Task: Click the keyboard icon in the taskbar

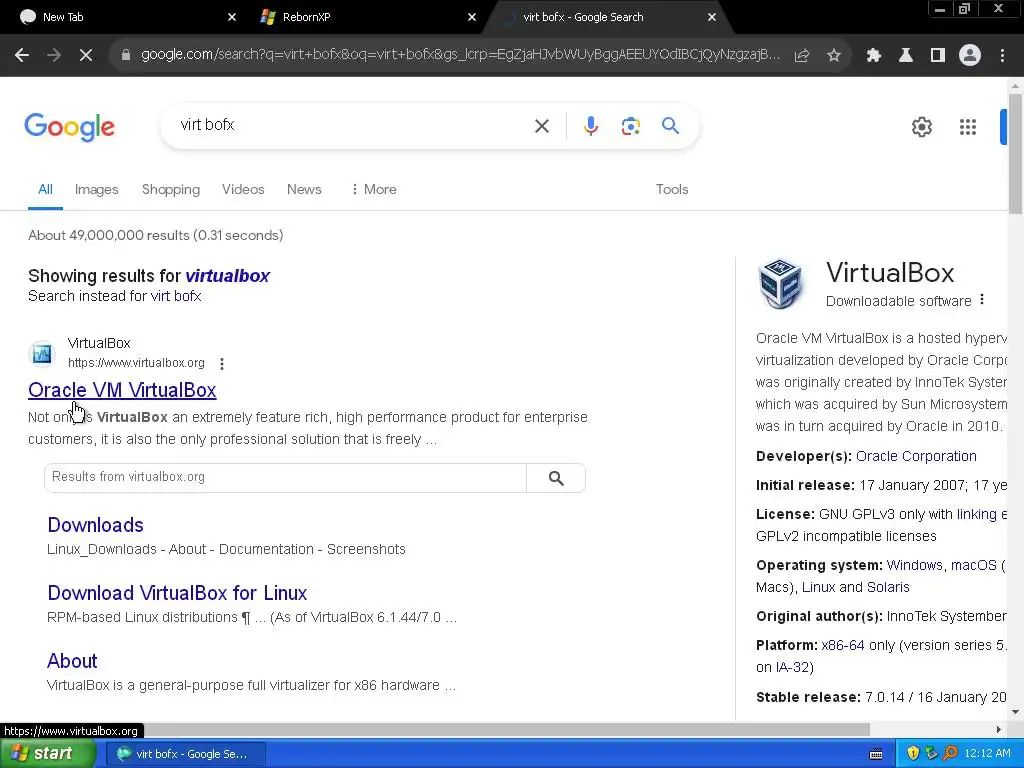Action: (876, 754)
